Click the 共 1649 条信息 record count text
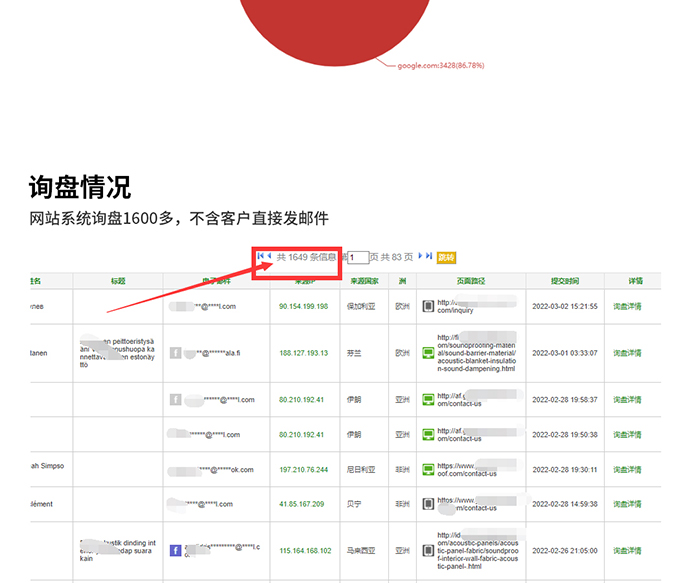700x583 pixels. click(x=306, y=257)
